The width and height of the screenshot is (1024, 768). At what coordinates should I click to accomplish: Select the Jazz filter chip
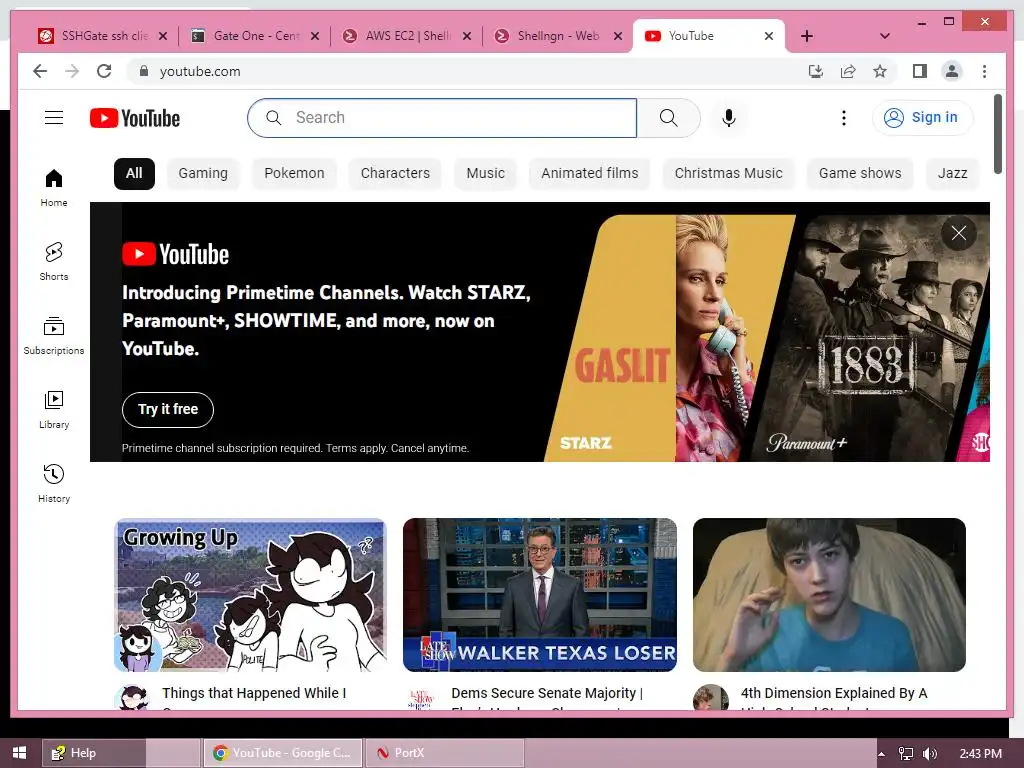point(952,173)
